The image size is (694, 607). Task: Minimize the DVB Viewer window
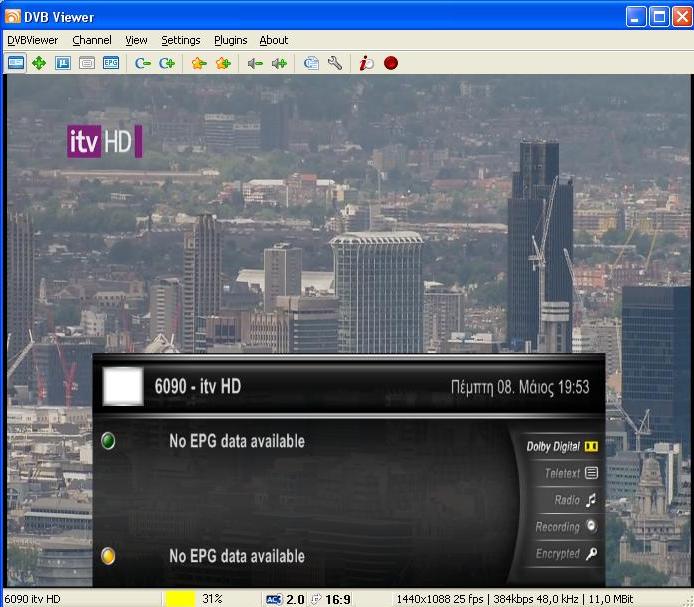point(636,17)
